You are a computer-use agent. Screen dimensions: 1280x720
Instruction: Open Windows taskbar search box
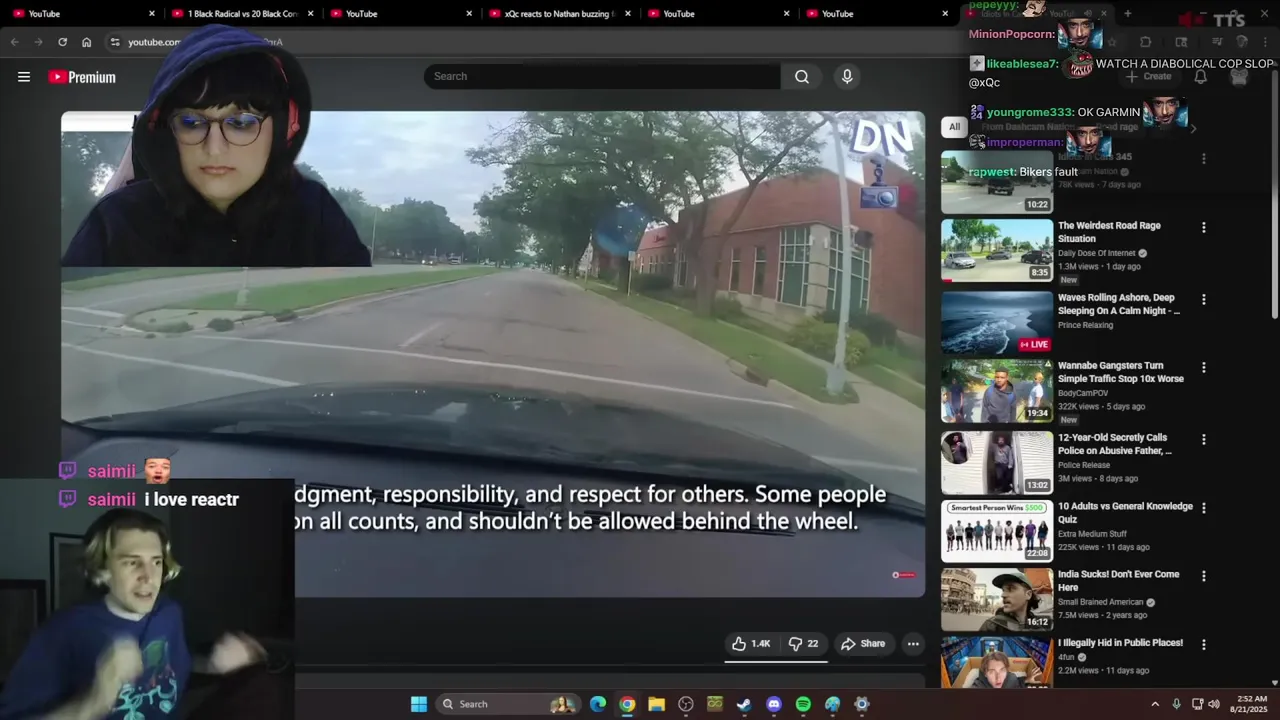[509, 704]
